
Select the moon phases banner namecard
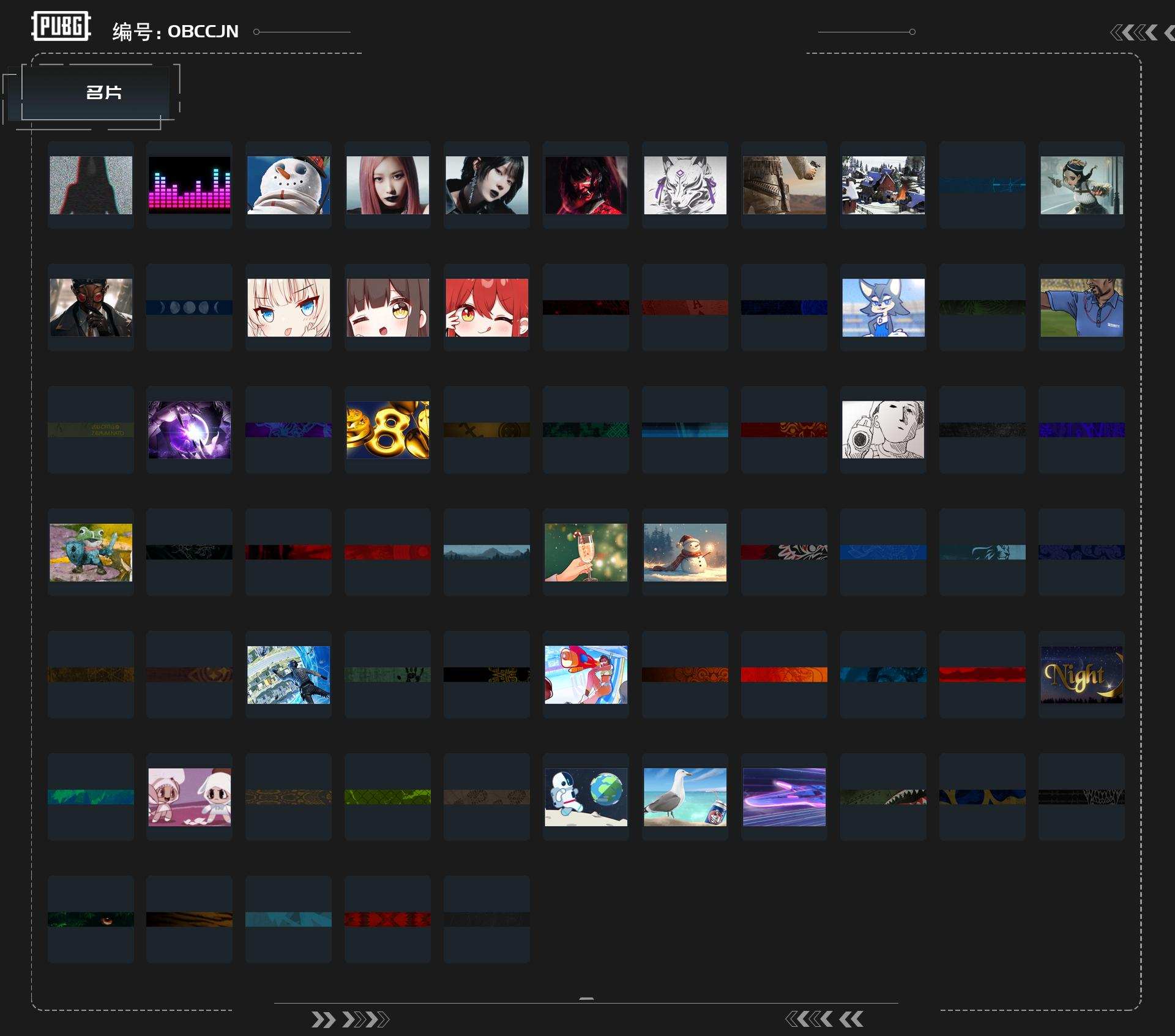(189, 307)
